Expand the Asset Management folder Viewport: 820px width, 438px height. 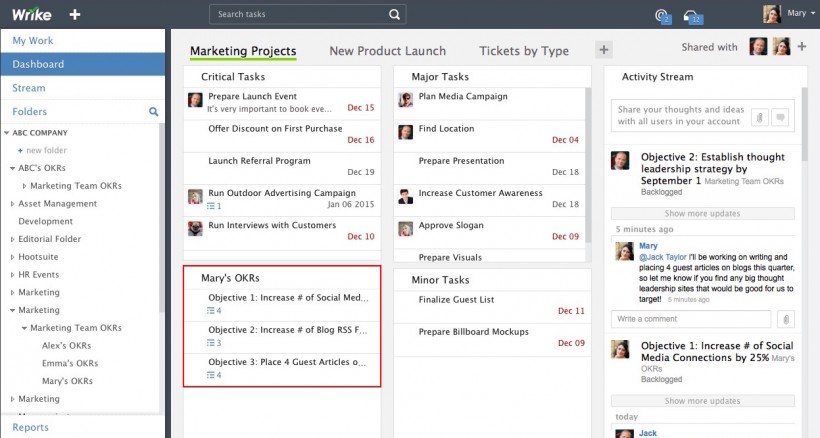(13, 204)
